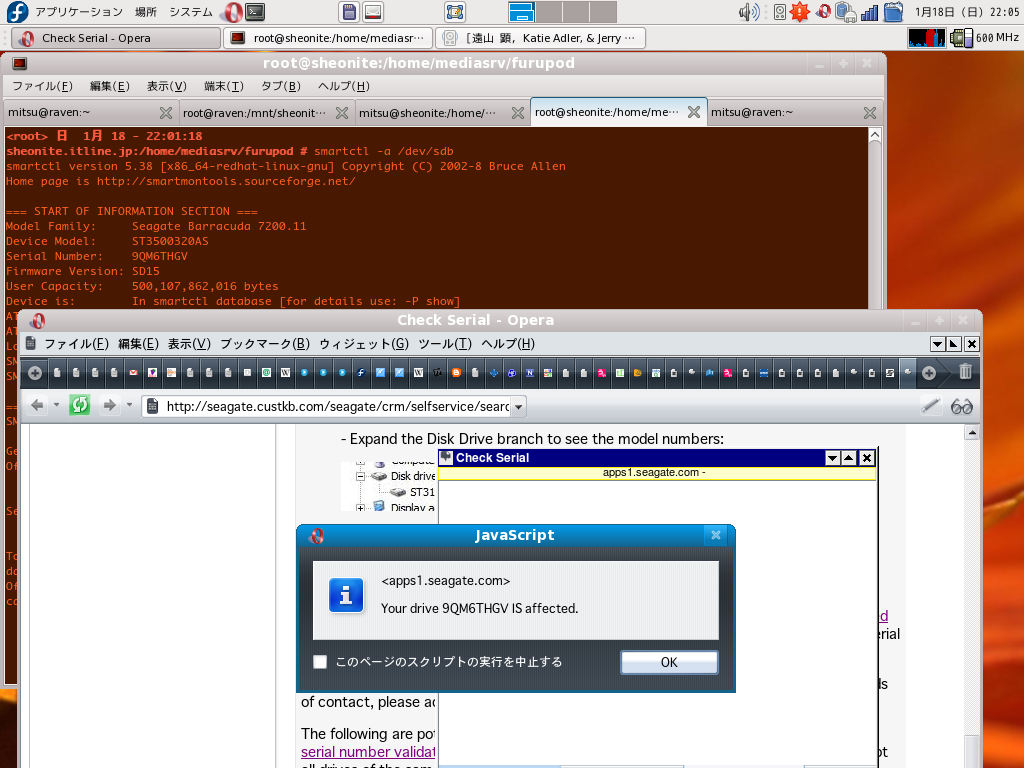Click the serial number validation link
Image resolution: width=1024 pixels, height=768 pixels.
tap(369, 752)
